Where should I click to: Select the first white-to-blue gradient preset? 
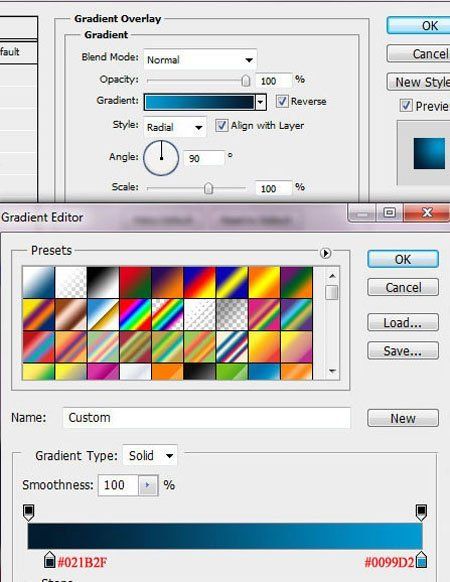pos(38,282)
